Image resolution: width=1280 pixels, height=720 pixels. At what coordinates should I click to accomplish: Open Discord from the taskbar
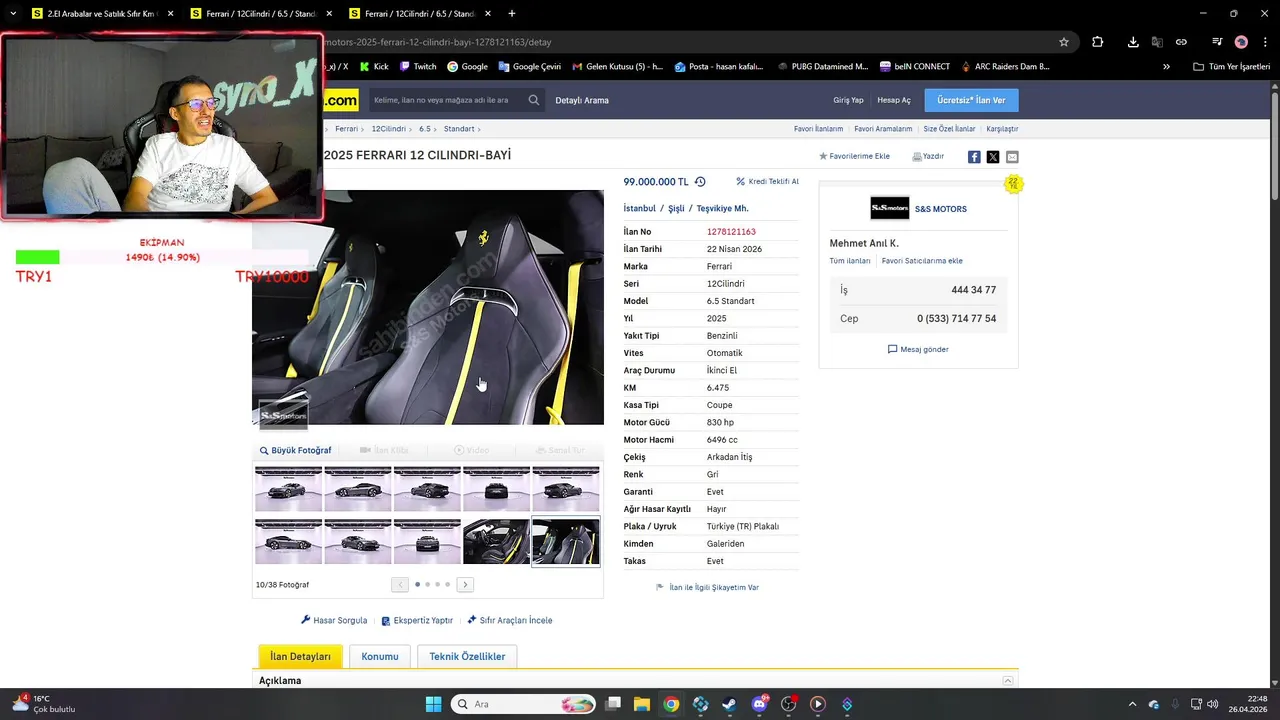coord(759,704)
